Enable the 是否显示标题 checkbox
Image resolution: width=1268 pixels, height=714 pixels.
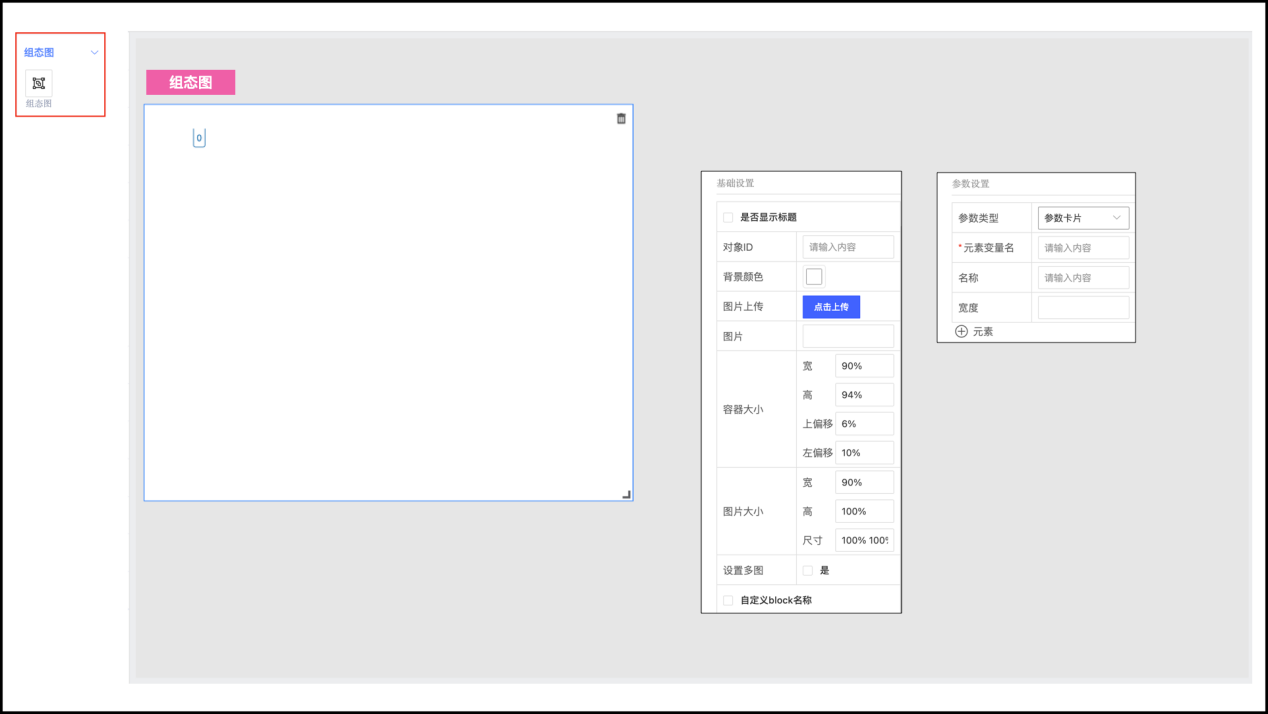pyautogui.click(x=728, y=217)
